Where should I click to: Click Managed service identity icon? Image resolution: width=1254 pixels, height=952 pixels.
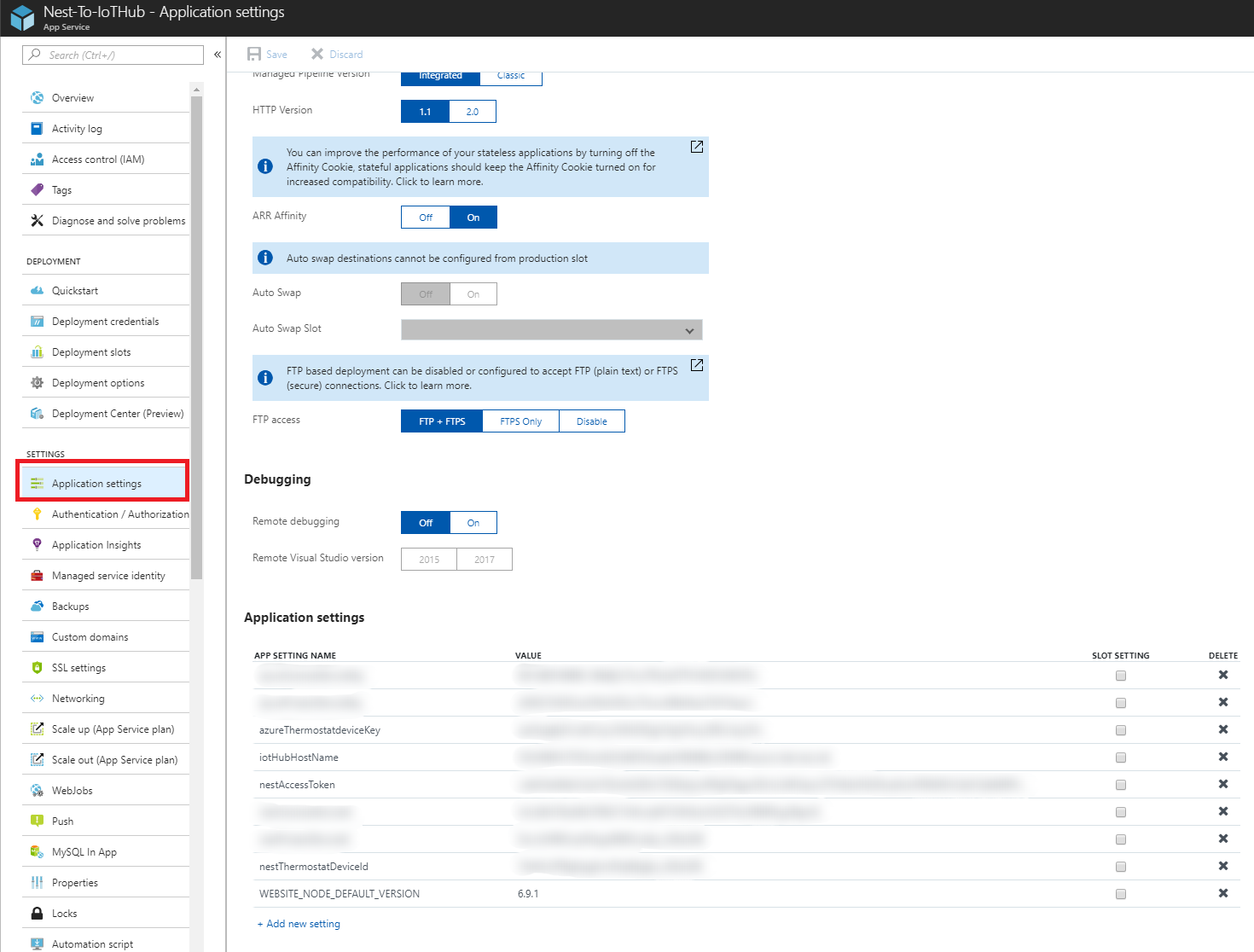(x=37, y=576)
